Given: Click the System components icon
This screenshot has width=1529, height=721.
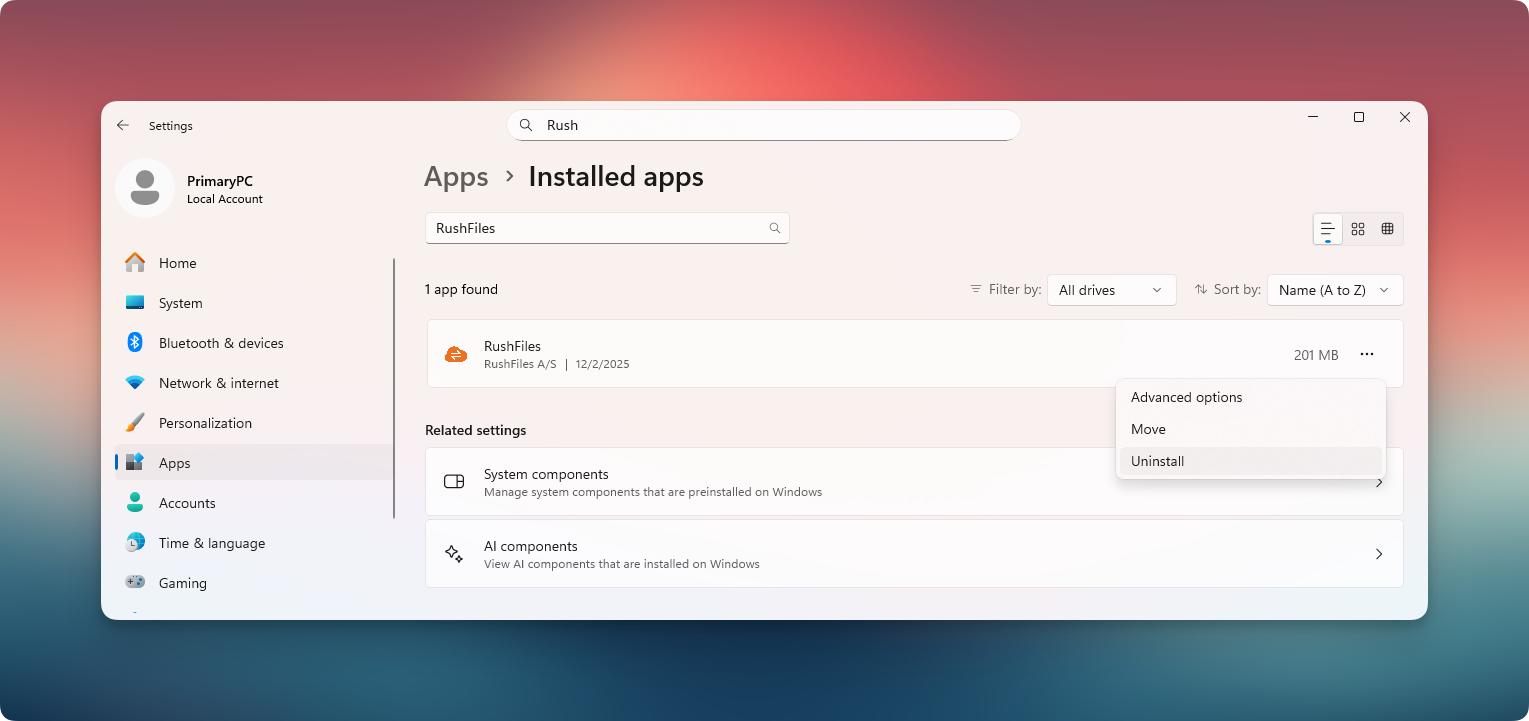Looking at the screenshot, I should [x=454, y=482].
